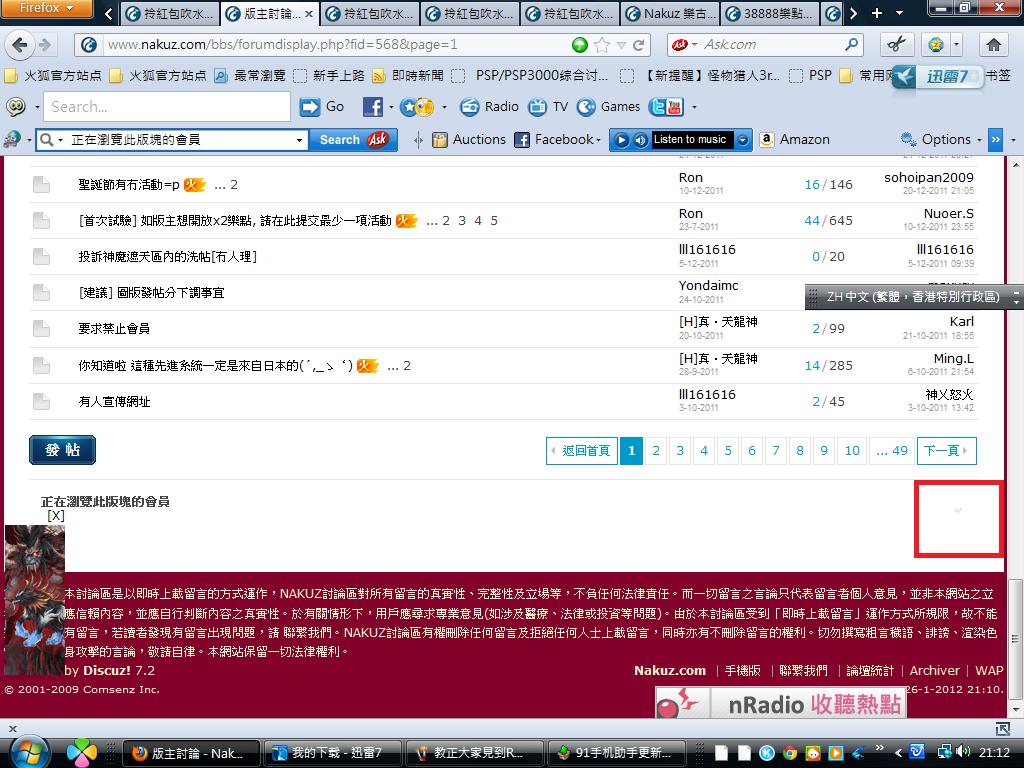
Task: Open the Firefox menu button
Action: click(46, 8)
